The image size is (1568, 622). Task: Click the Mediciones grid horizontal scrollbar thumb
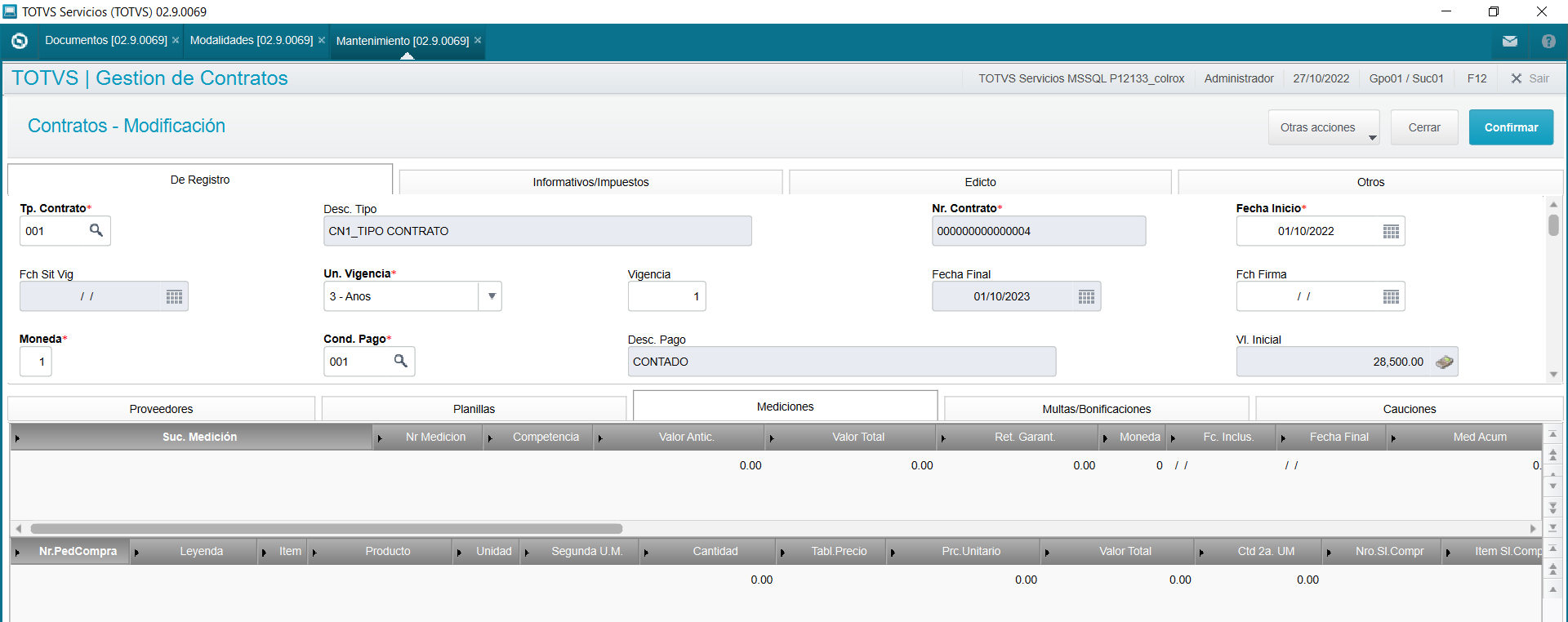point(326,529)
